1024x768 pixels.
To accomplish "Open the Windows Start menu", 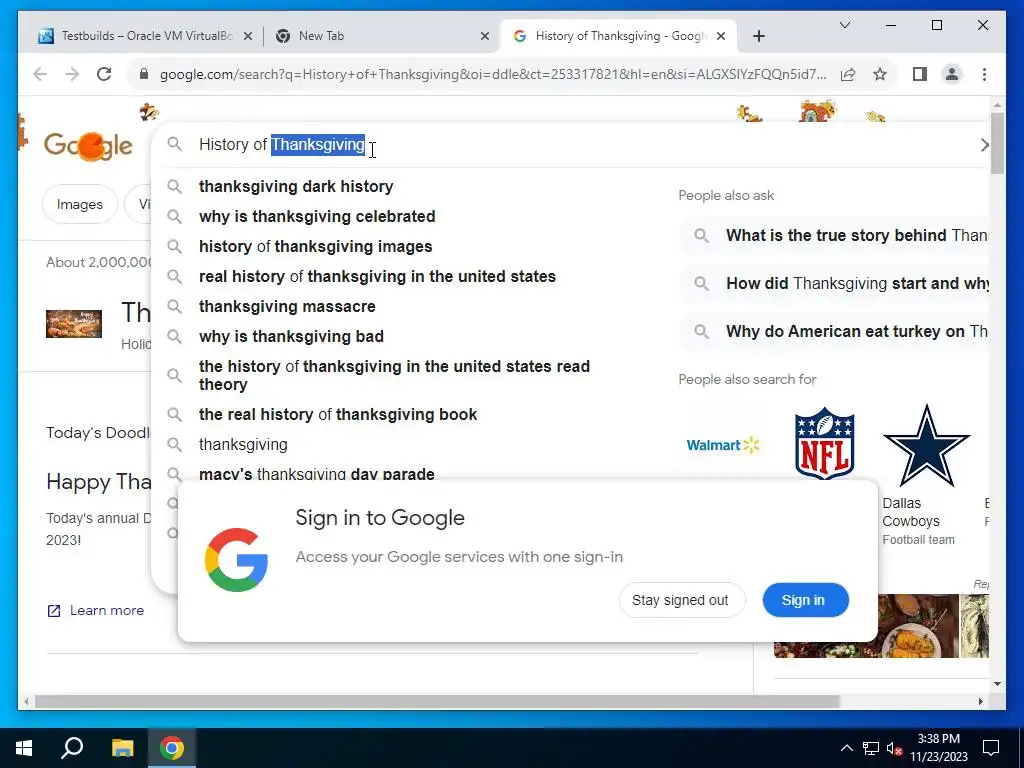I will point(24,748).
